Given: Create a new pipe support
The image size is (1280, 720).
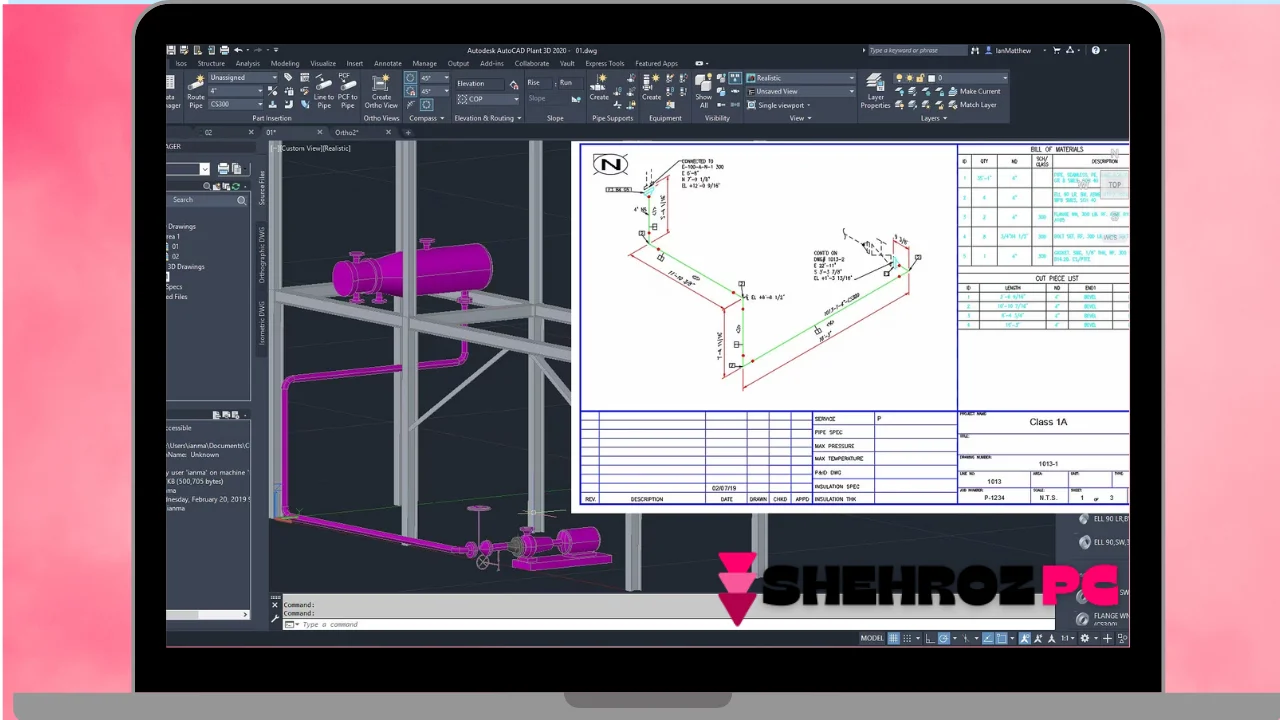Looking at the screenshot, I should coord(599,86).
